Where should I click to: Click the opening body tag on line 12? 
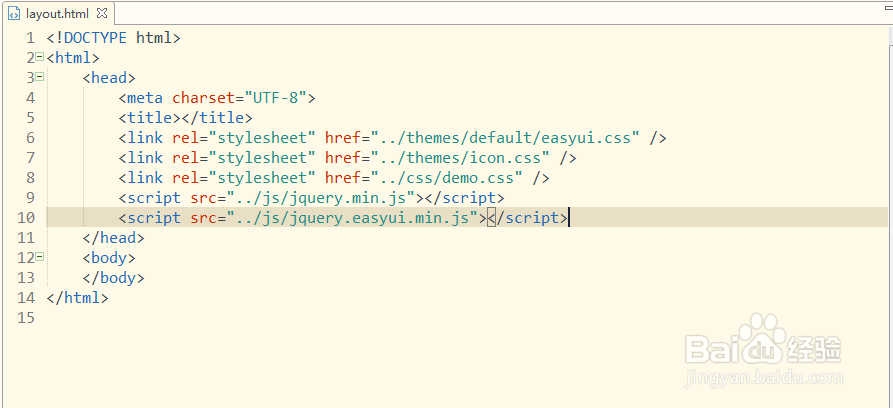(x=109, y=258)
